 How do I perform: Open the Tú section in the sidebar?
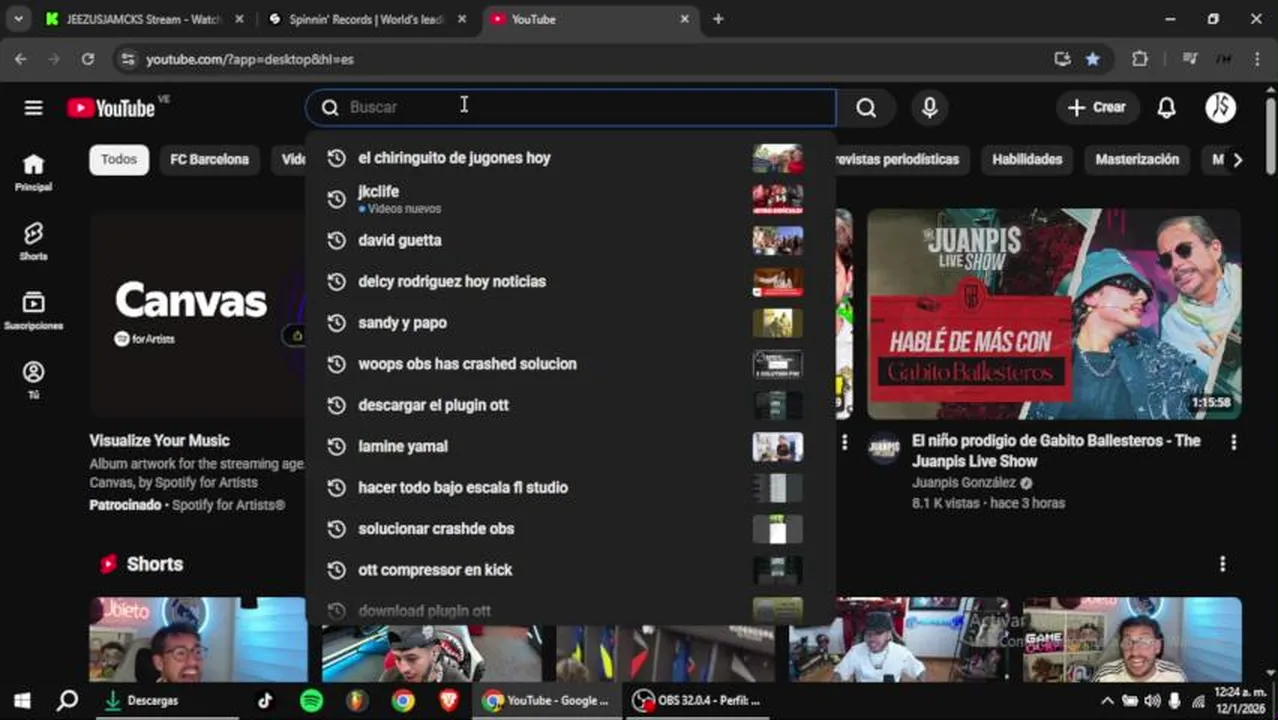33,380
